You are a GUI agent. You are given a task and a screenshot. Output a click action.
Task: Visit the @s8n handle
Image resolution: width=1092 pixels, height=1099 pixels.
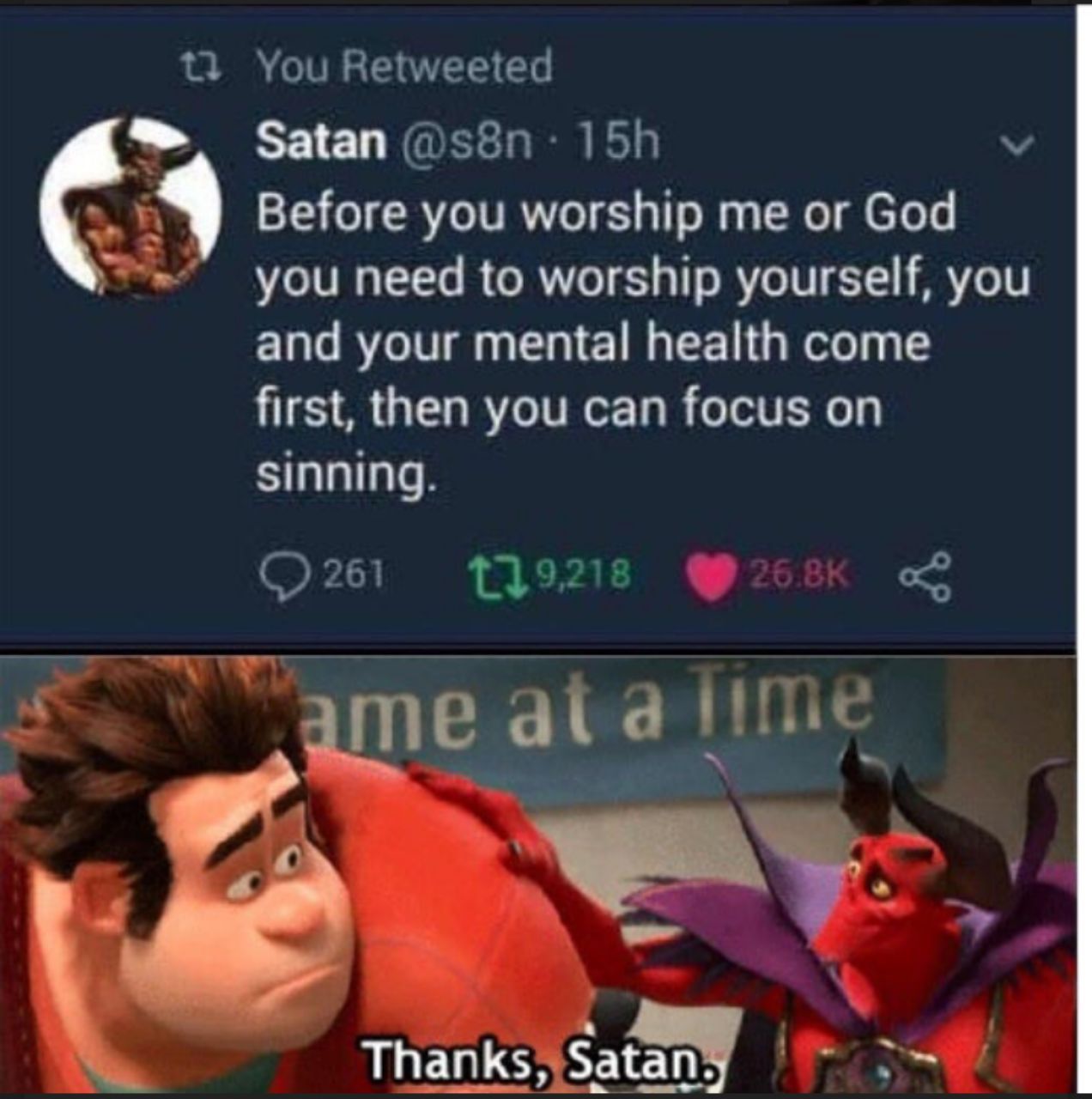tap(463, 143)
